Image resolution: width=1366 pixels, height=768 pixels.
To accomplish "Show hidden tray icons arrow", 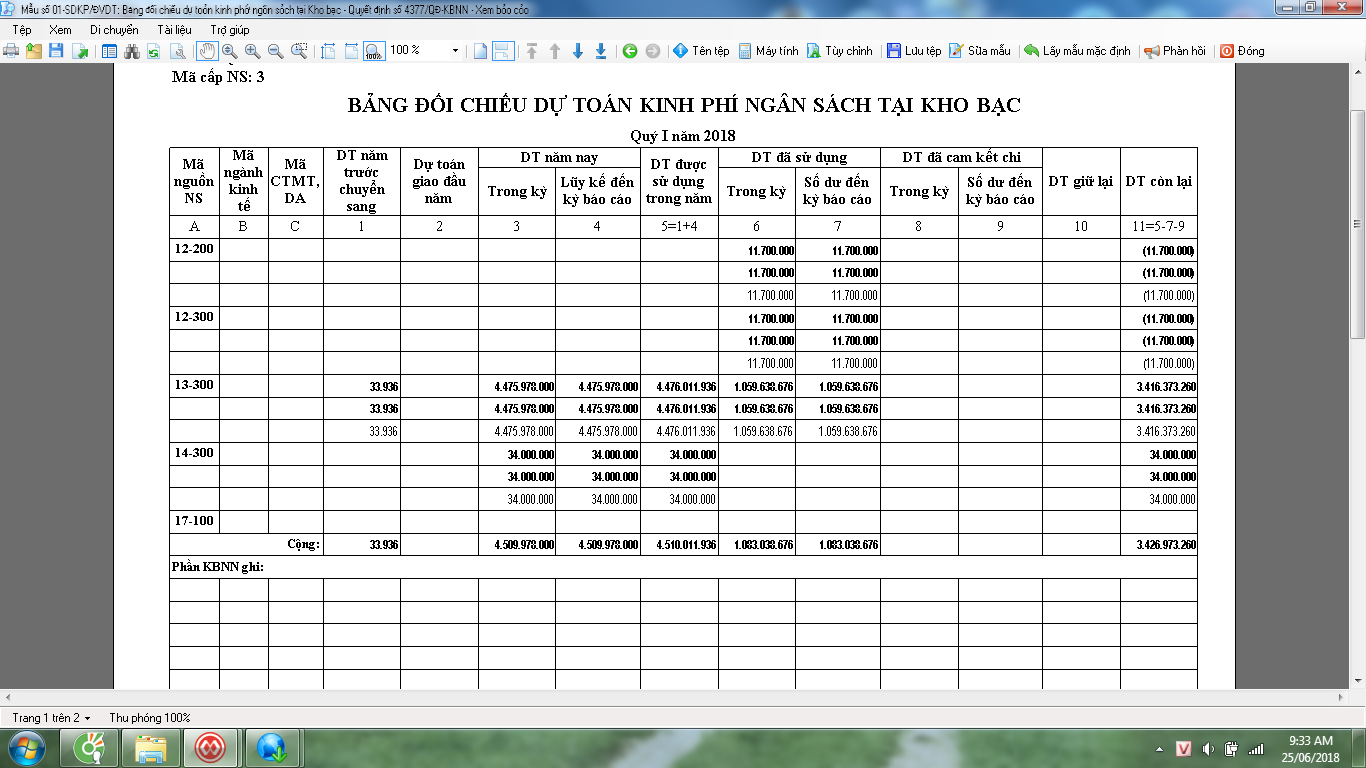I will pos(1160,748).
